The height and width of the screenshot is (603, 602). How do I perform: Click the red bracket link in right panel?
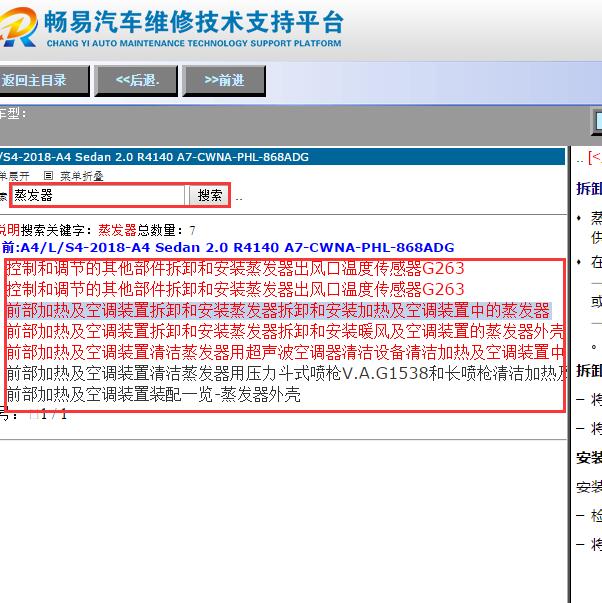pos(594,157)
